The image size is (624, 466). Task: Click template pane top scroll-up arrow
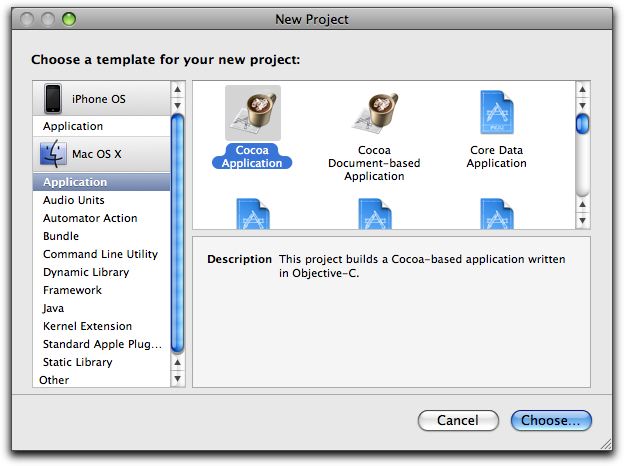point(582,90)
